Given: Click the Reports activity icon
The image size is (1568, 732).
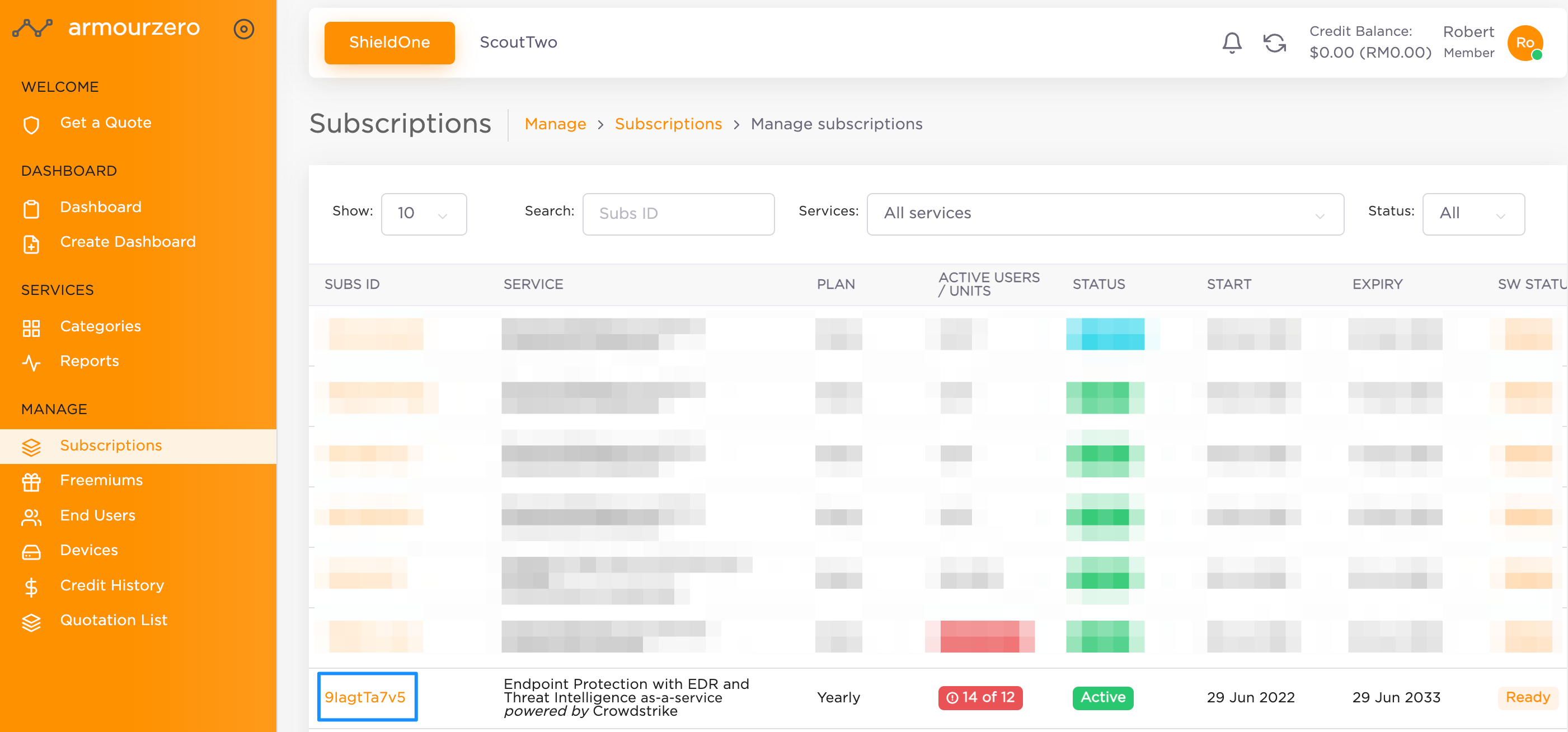Looking at the screenshot, I should coord(31,363).
